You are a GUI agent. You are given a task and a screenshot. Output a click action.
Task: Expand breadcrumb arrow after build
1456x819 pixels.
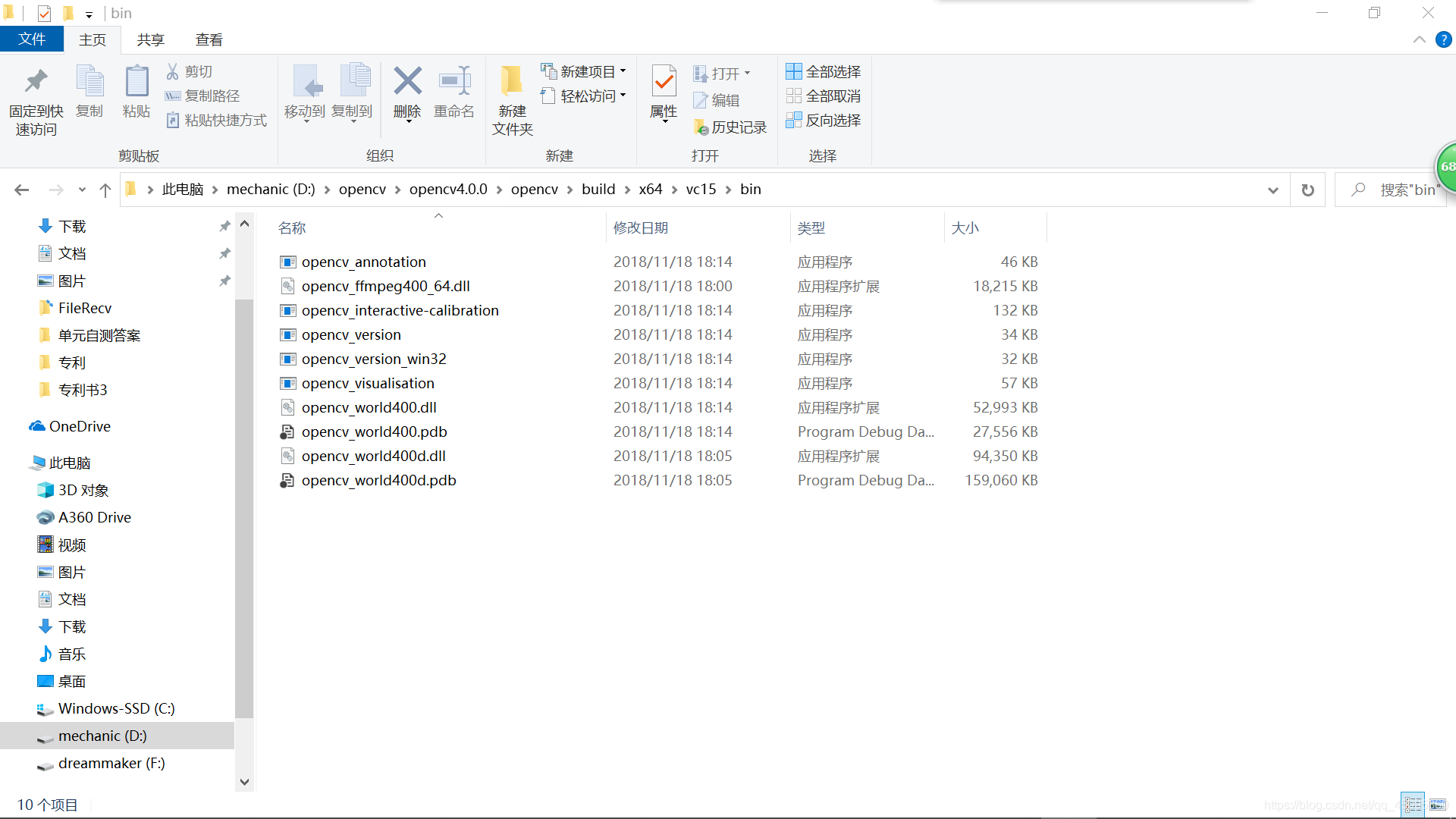[x=627, y=190]
